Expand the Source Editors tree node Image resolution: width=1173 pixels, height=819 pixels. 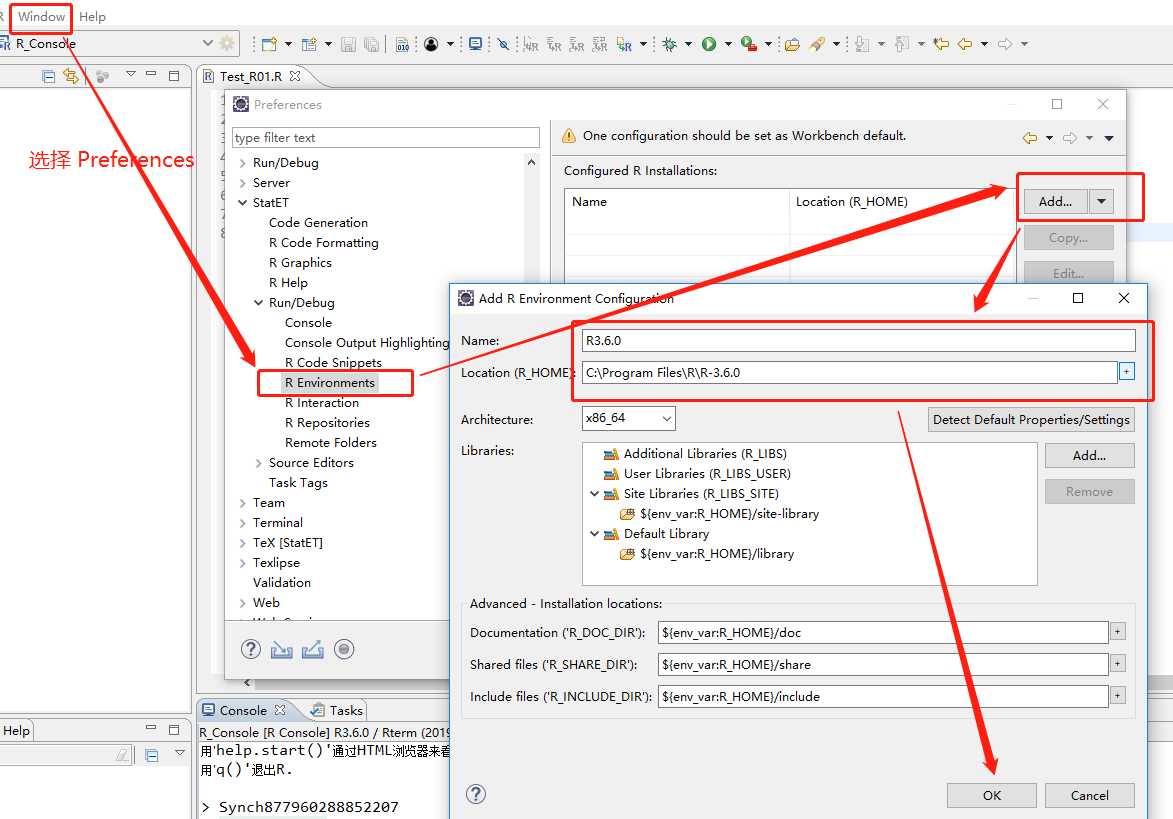(x=258, y=463)
